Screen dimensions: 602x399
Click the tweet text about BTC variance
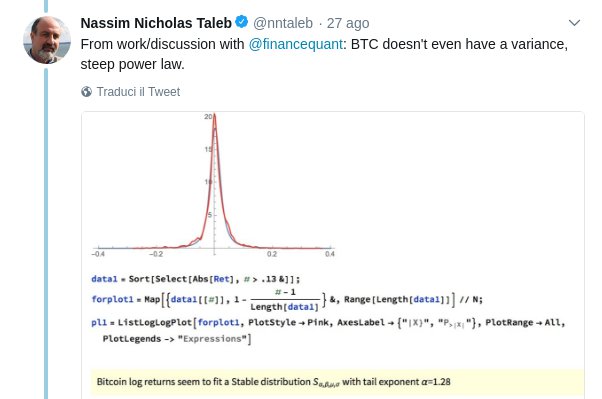click(x=324, y=54)
